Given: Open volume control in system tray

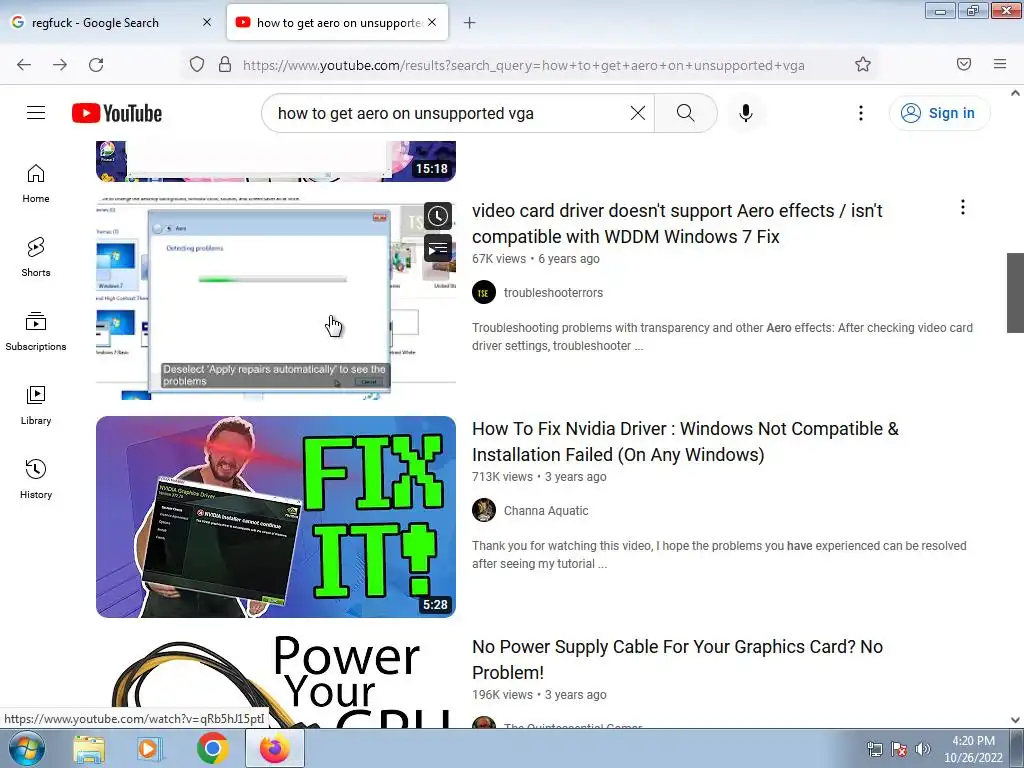Looking at the screenshot, I should (923, 749).
